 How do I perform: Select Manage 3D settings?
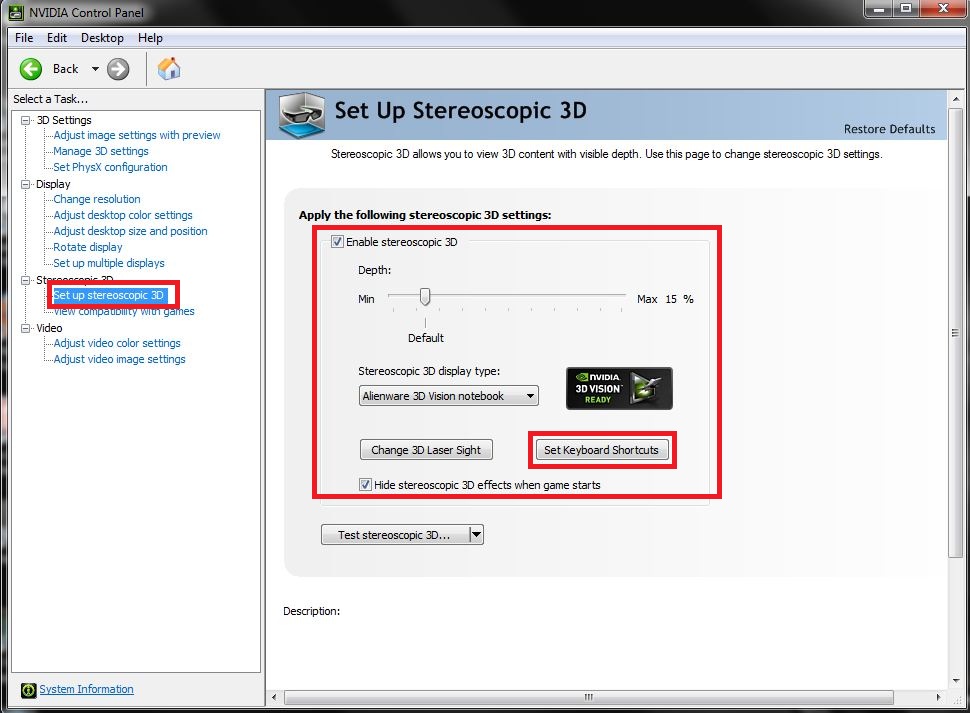coord(101,151)
